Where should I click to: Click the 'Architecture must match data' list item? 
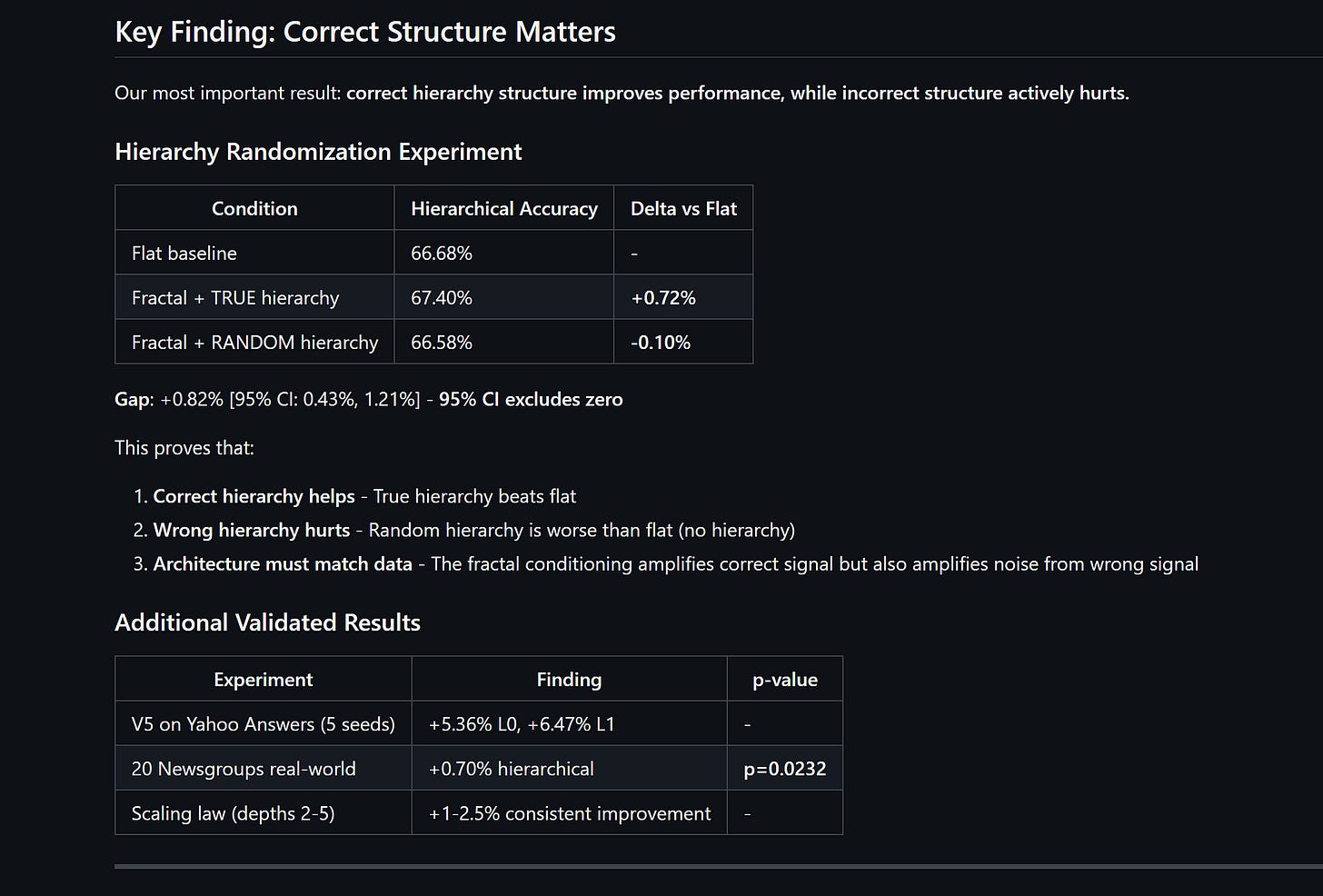(x=283, y=563)
